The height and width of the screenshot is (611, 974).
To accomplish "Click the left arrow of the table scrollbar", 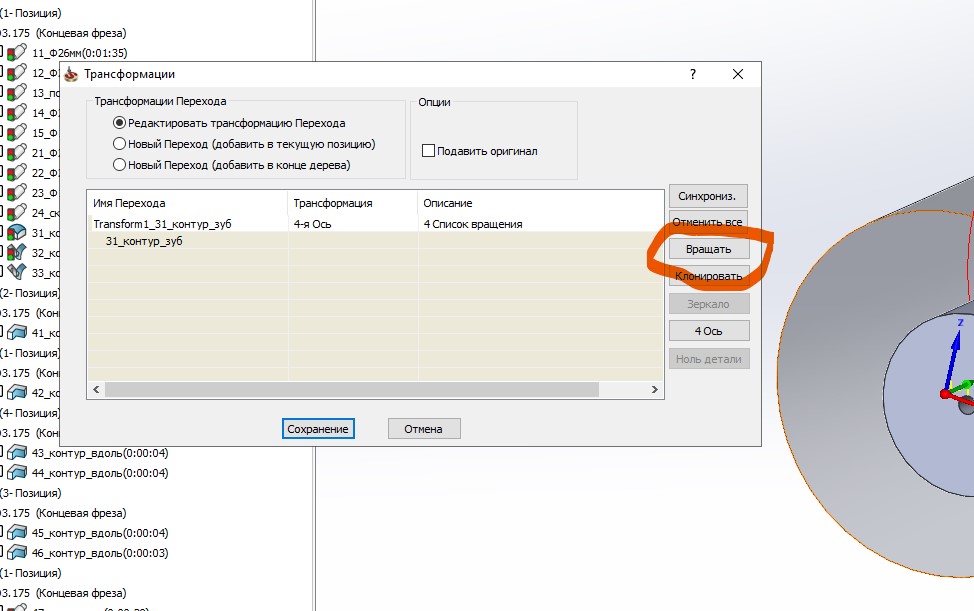I will click(96, 389).
